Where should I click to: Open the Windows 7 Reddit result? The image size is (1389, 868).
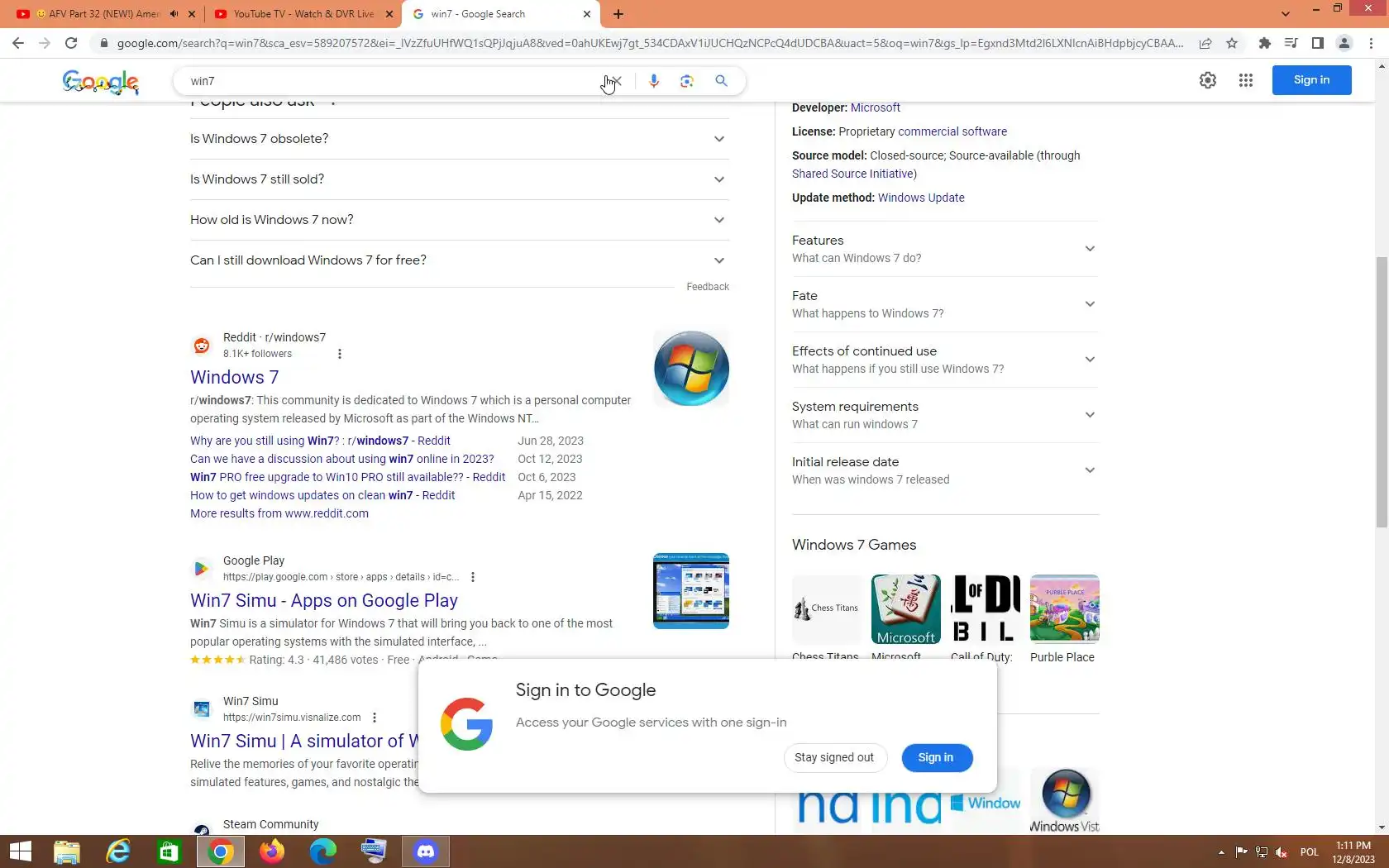point(235,378)
